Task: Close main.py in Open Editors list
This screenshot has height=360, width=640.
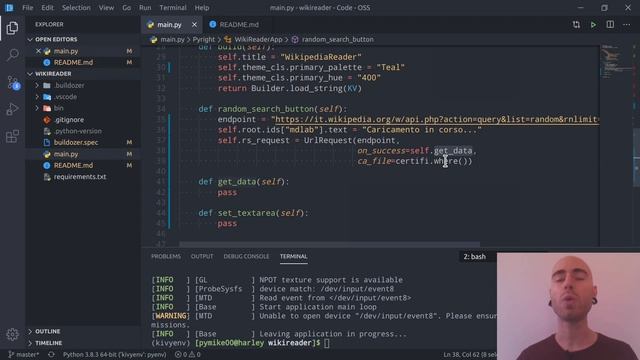Action: click(38, 51)
